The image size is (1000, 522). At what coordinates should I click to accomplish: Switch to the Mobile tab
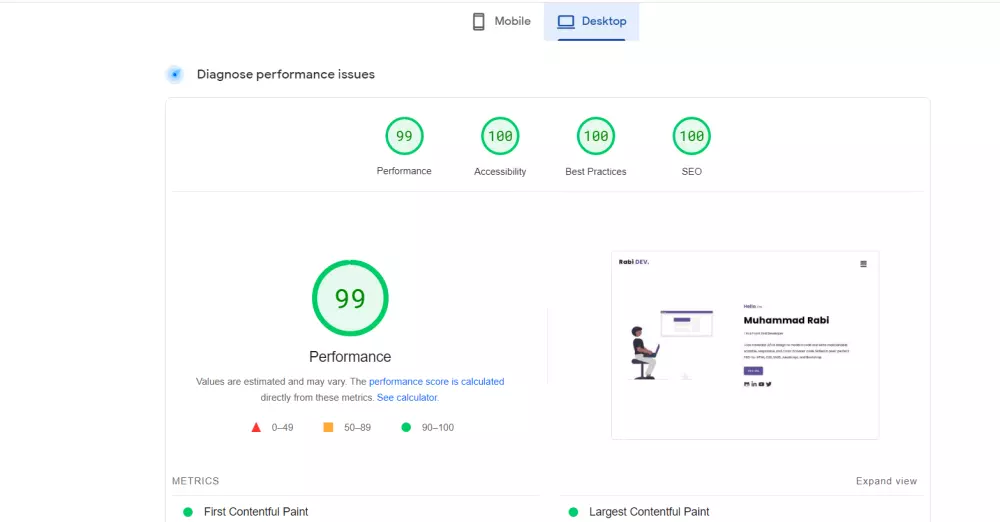click(x=502, y=21)
